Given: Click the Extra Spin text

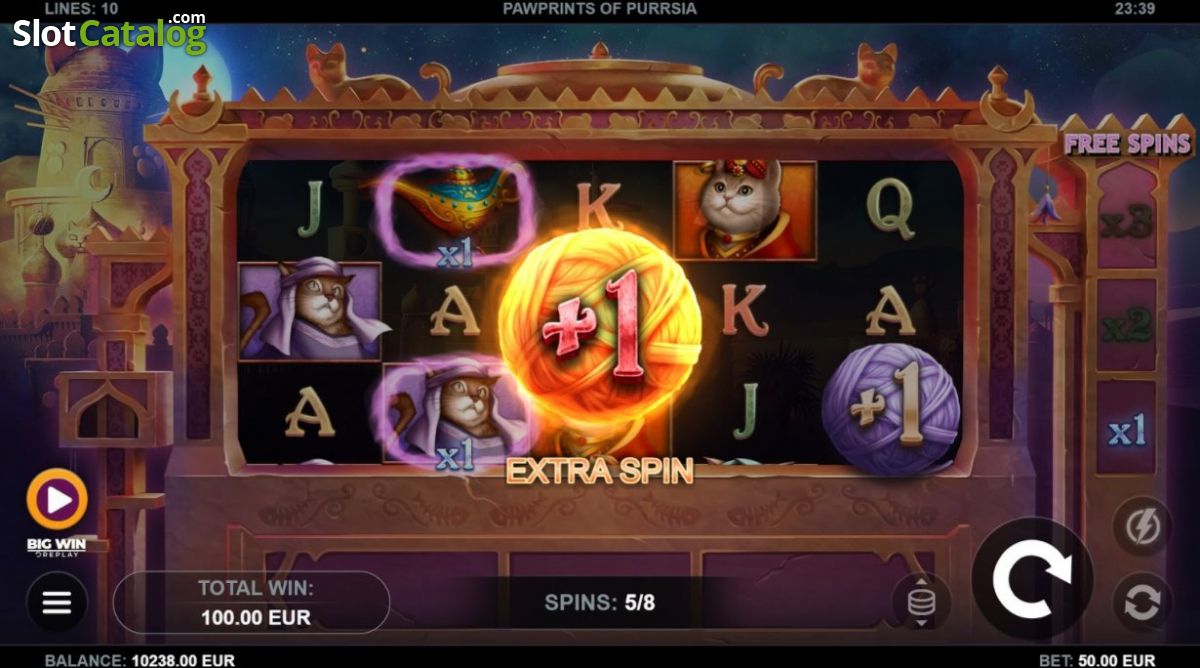Looking at the screenshot, I should (600, 471).
